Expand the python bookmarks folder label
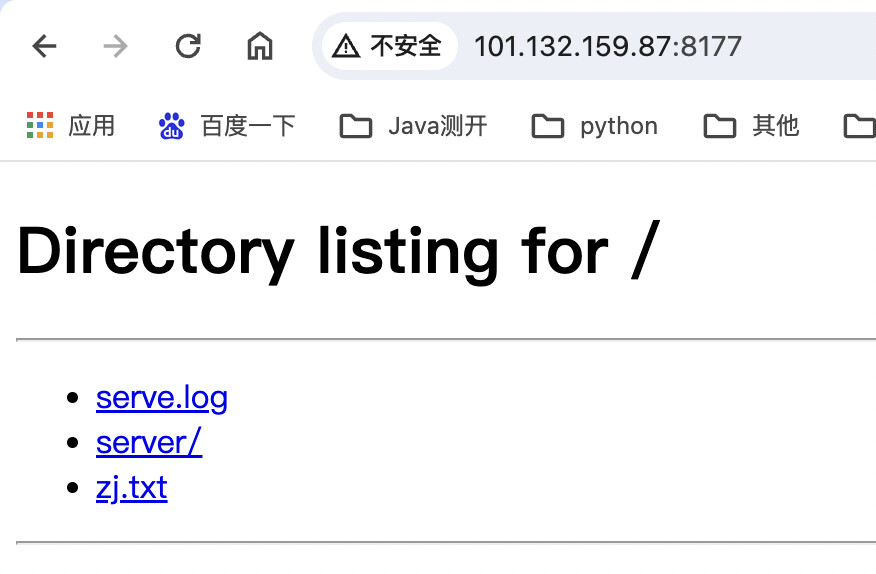The image size is (876, 574). (x=619, y=127)
